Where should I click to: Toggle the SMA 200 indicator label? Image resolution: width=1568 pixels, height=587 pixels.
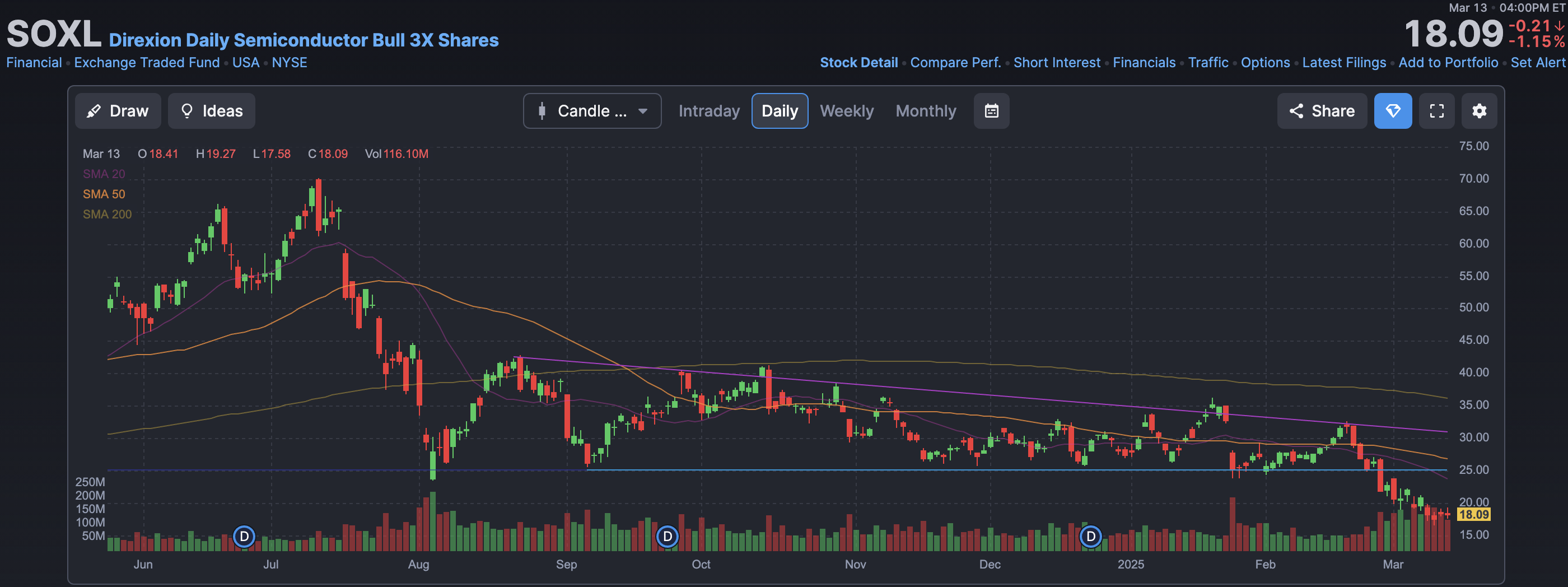[107, 215]
